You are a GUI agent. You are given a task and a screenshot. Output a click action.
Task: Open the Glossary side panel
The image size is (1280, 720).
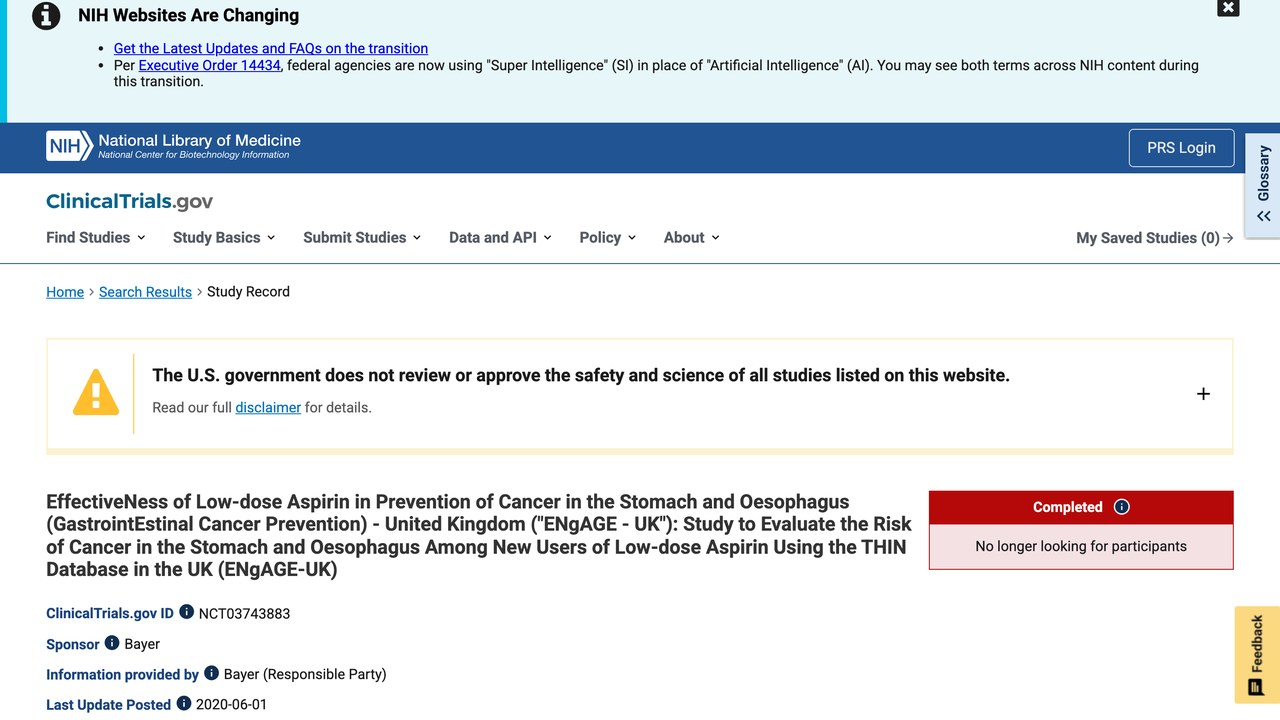pyautogui.click(x=1263, y=185)
